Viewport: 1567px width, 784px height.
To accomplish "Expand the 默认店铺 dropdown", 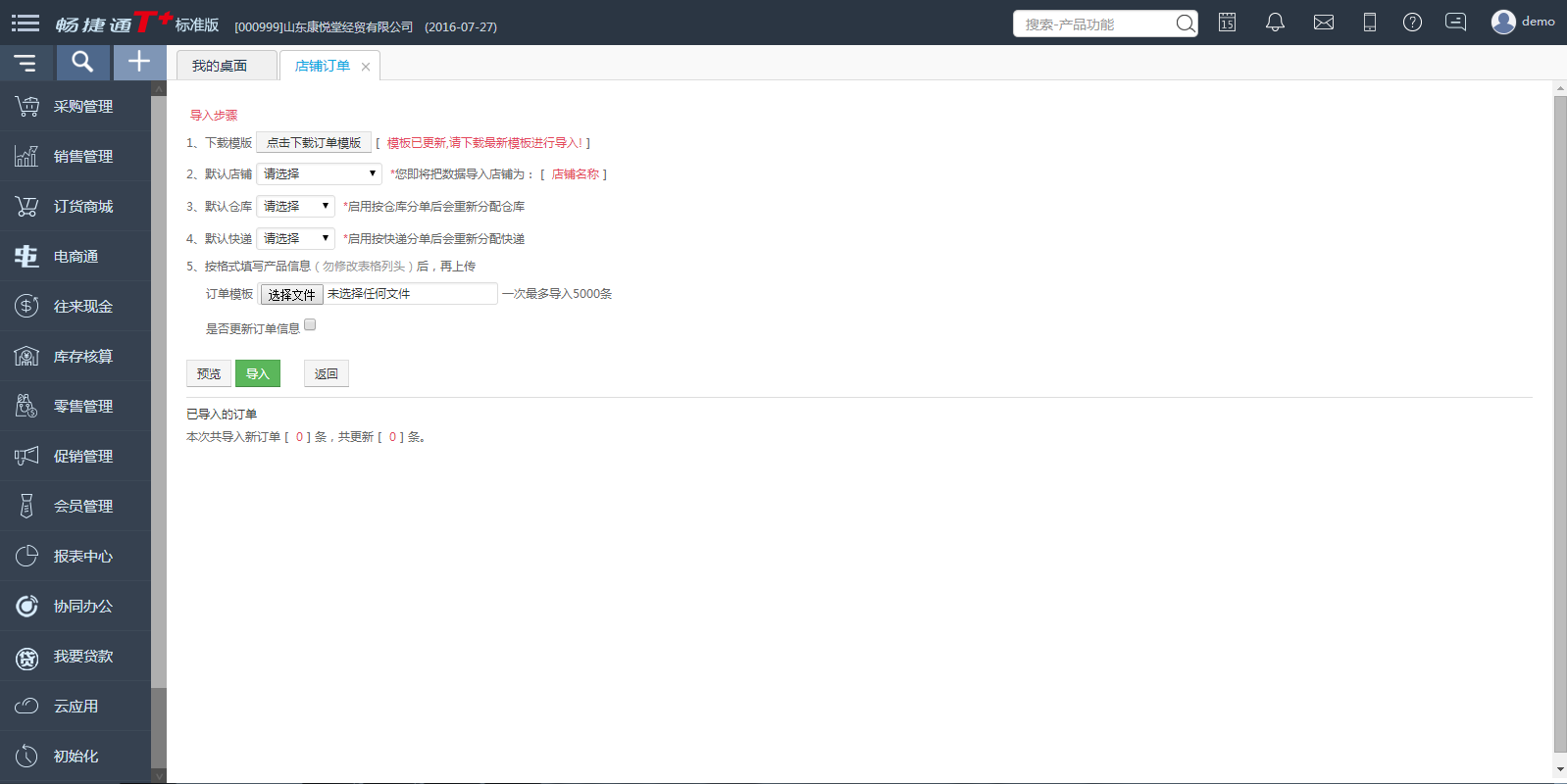I will 319,174.
